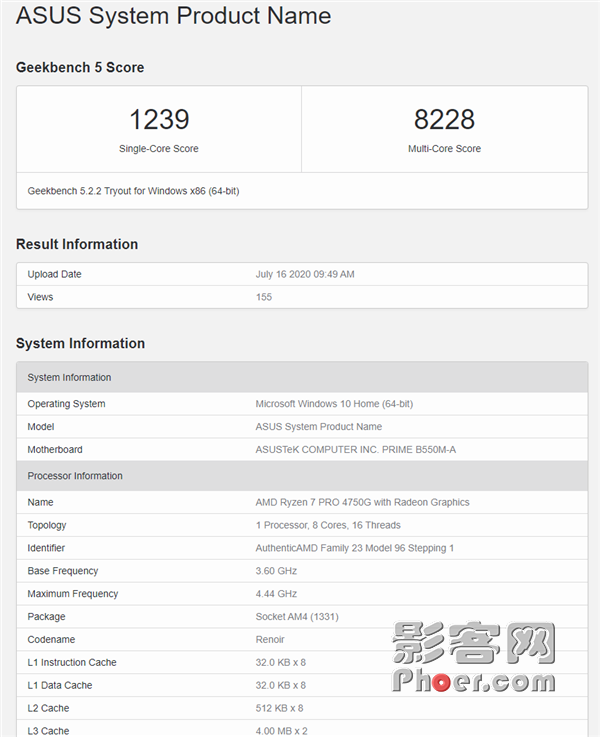This screenshot has width=600, height=737.
Task: Click the Codename label
Action: tap(51, 639)
